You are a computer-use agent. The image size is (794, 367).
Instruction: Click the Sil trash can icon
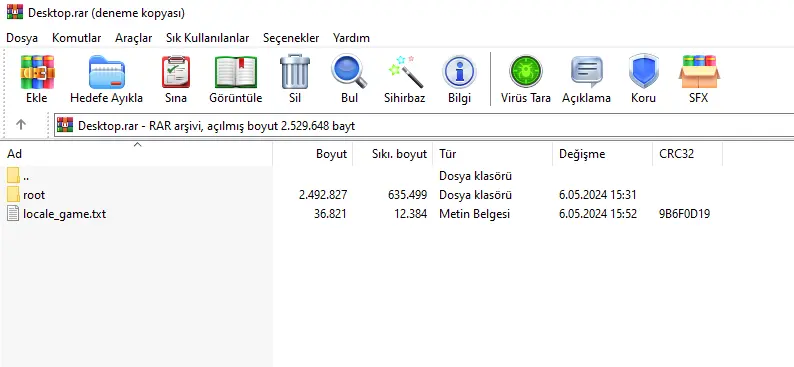[x=295, y=72]
